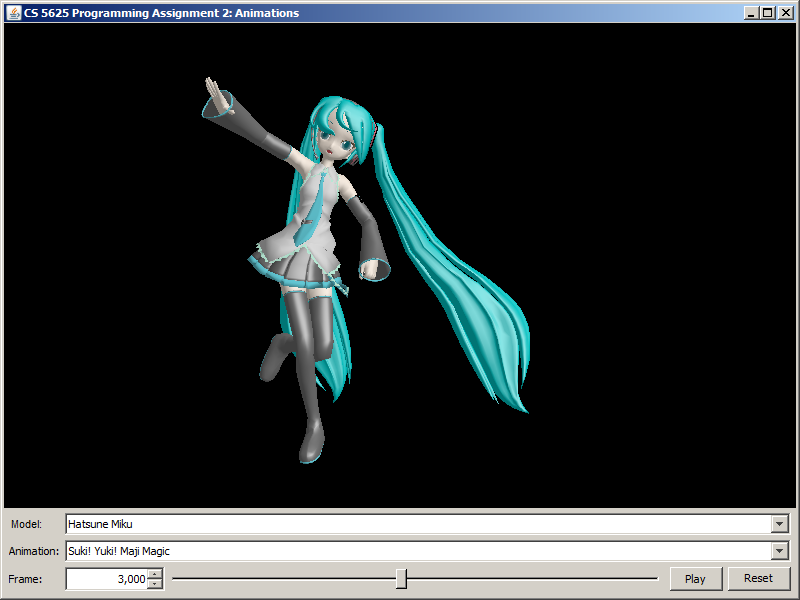Click slider track left of the handle
Image resolution: width=800 pixels, height=600 pixels.
click(280, 579)
